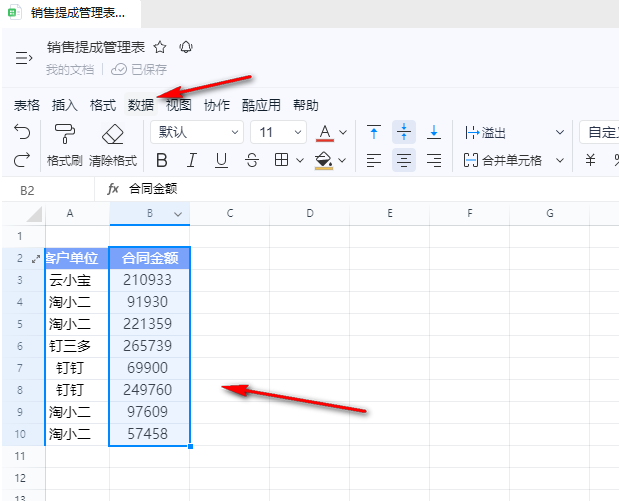Viewport: 619px width, 501px height.
Task: Select cell with value 265739
Action: 150,346
